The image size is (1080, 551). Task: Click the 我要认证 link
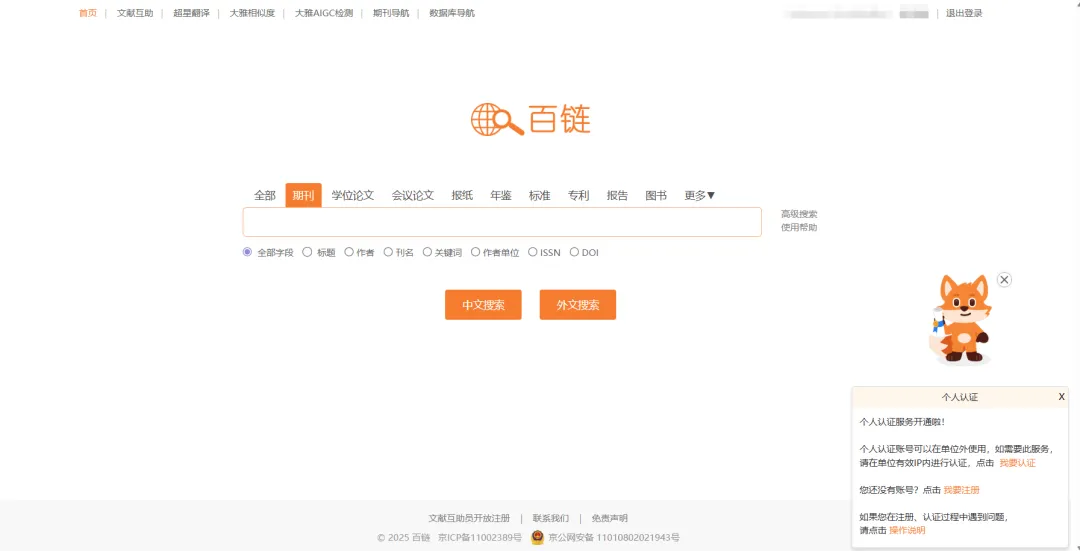[x=1017, y=463]
